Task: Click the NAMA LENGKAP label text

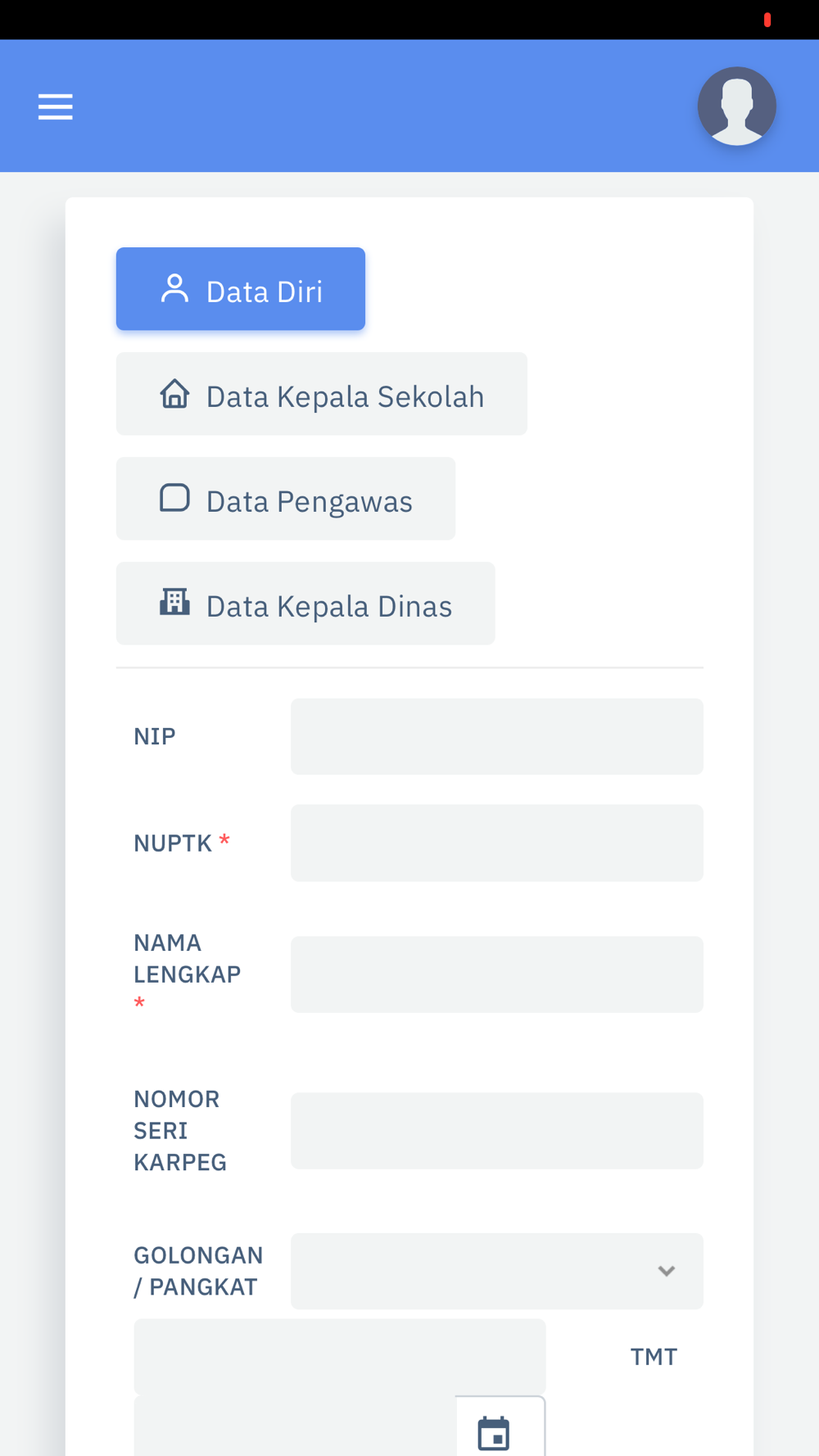Action: pyautogui.click(x=187, y=959)
